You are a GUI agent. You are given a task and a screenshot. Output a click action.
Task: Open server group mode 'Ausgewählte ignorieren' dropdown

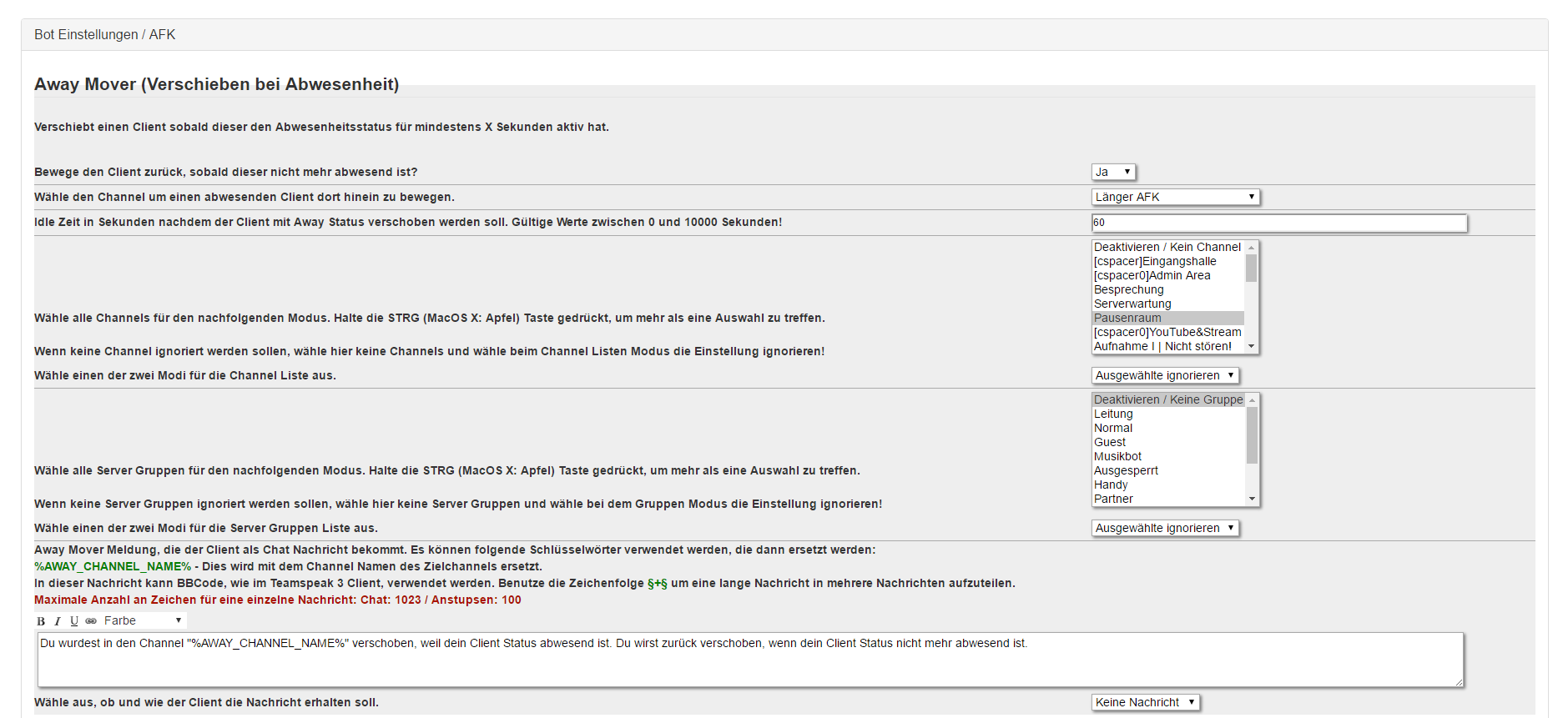(x=1165, y=528)
